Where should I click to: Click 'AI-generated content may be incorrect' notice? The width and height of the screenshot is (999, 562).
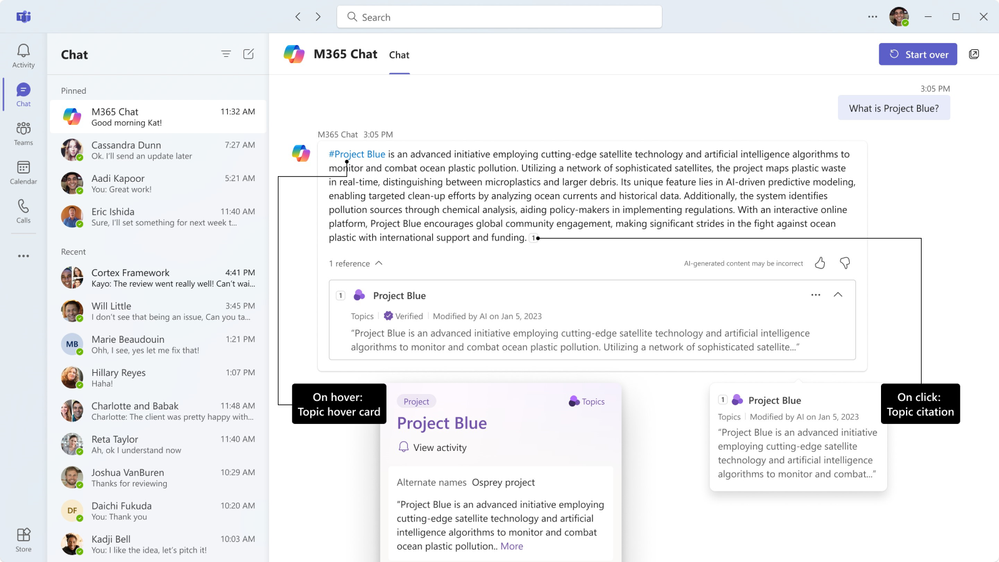[x=744, y=263]
